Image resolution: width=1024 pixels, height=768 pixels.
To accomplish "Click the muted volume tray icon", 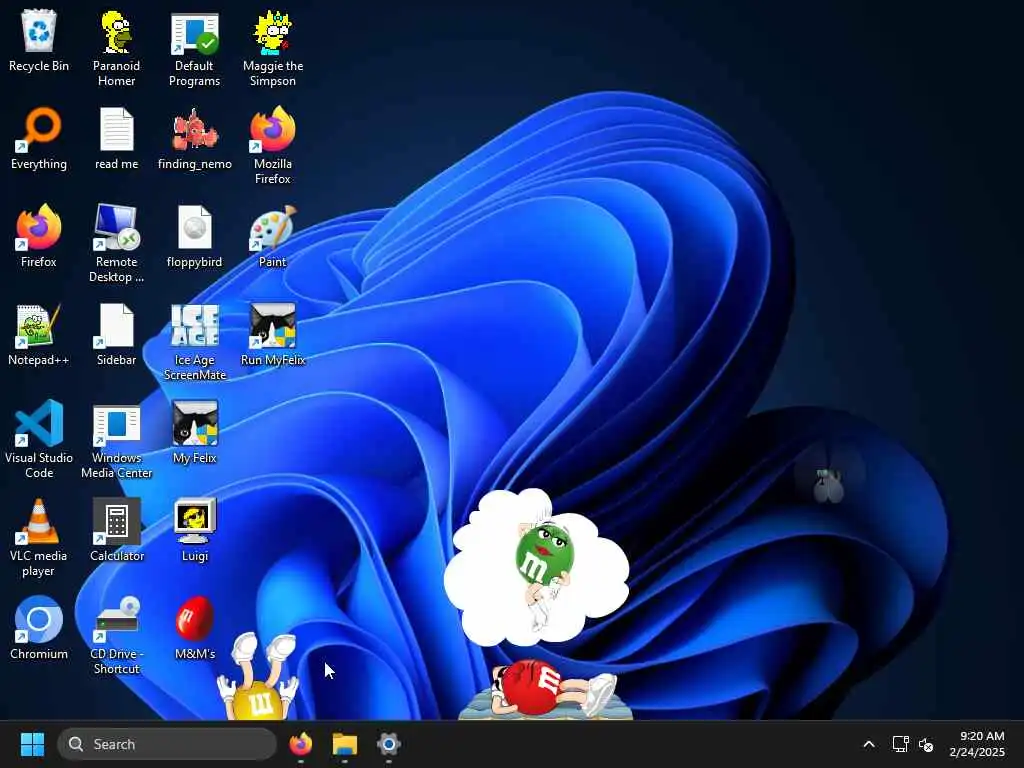I will (x=926, y=744).
